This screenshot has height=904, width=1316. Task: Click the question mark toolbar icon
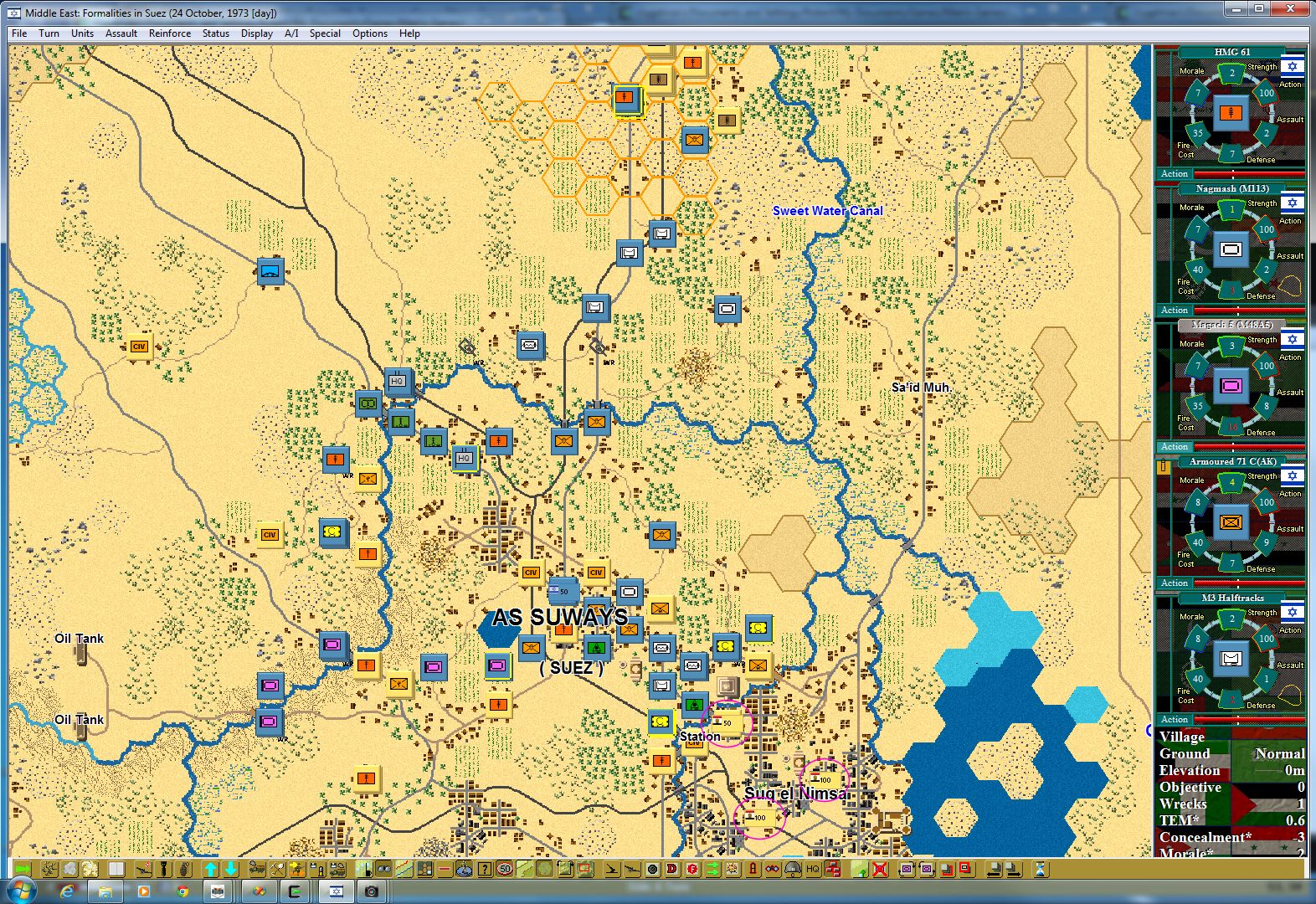pos(484,869)
